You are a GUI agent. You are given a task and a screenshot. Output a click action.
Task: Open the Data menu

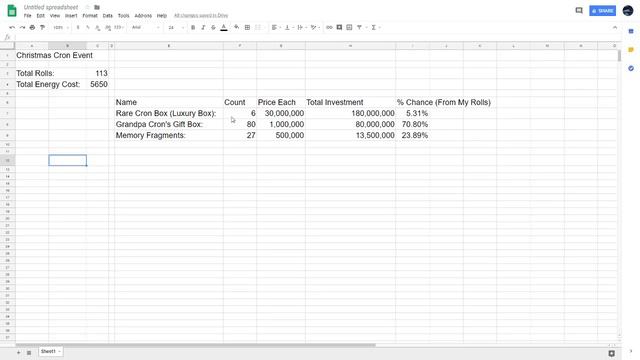point(107,16)
